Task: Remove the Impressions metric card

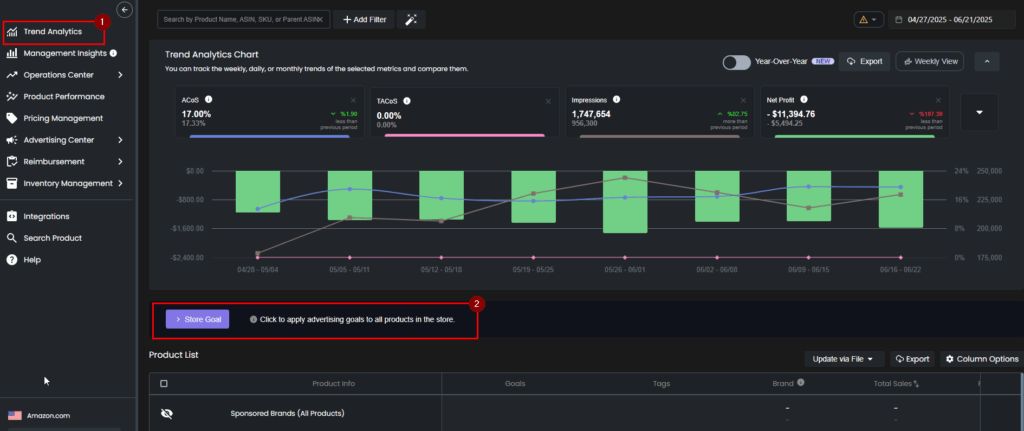Action: [x=743, y=101]
